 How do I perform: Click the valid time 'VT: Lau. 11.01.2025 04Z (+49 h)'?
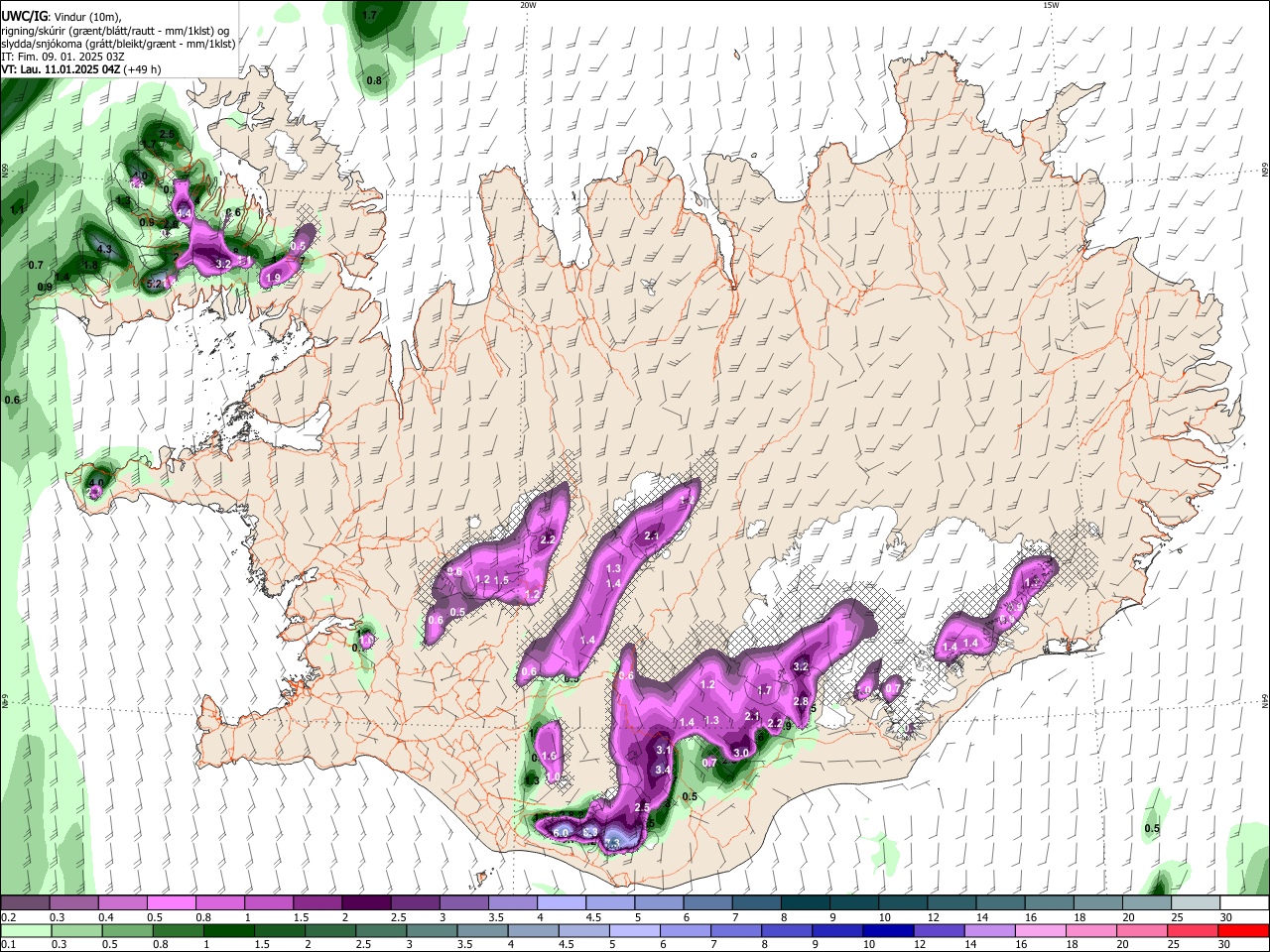(x=81, y=69)
